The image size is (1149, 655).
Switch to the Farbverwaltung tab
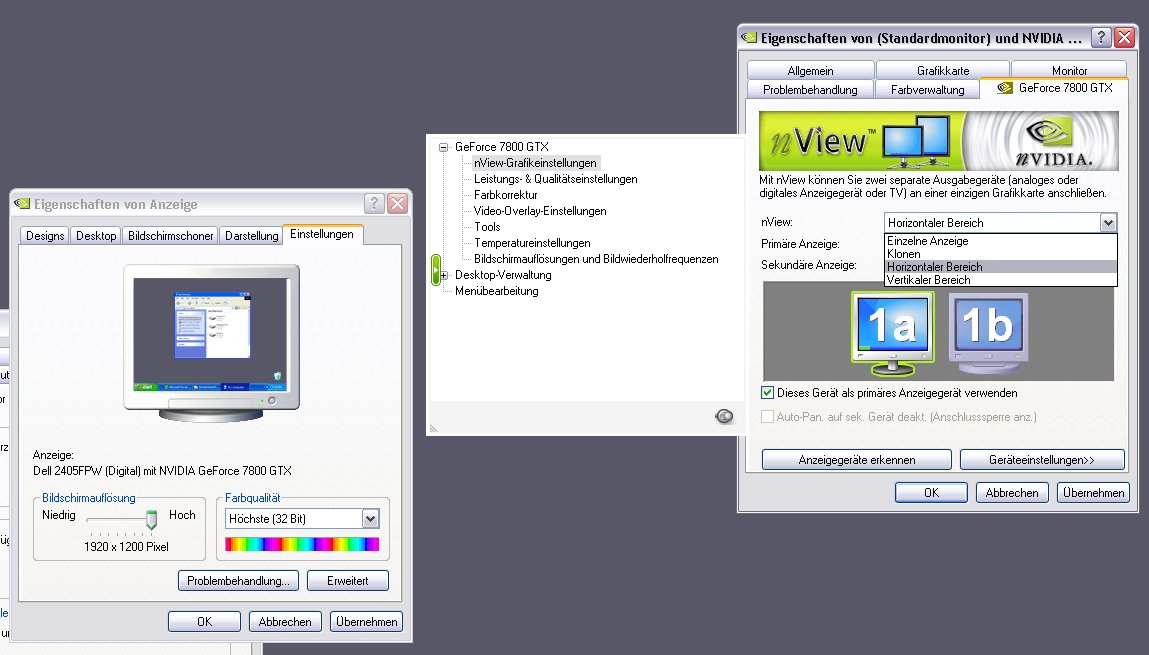[928, 89]
